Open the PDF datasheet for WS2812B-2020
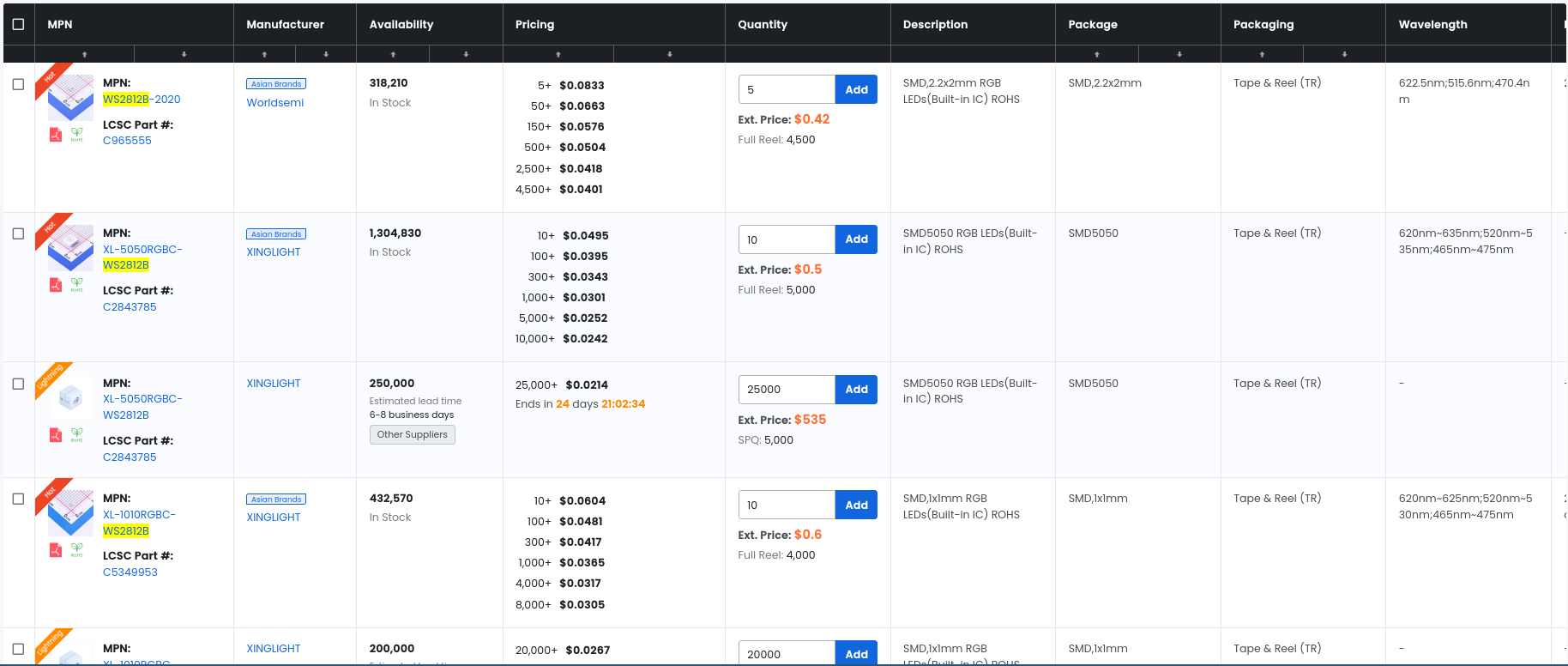 point(56,135)
